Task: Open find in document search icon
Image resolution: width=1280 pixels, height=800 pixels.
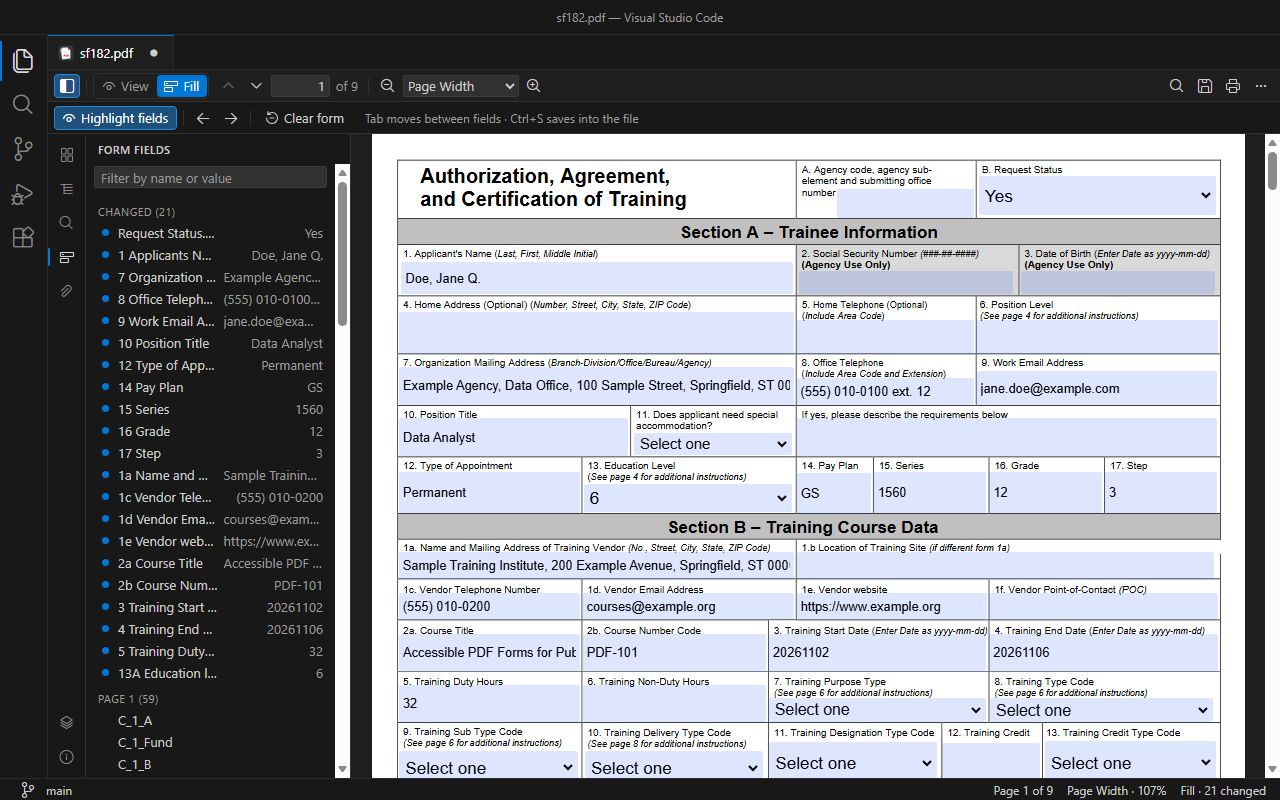Action: (x=1177, y=86)
